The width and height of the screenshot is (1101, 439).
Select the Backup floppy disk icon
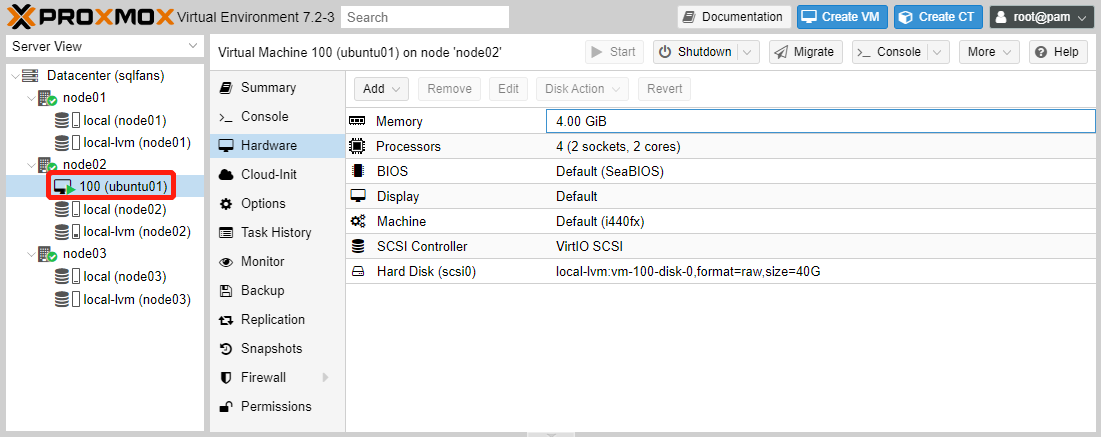point(226,291)
